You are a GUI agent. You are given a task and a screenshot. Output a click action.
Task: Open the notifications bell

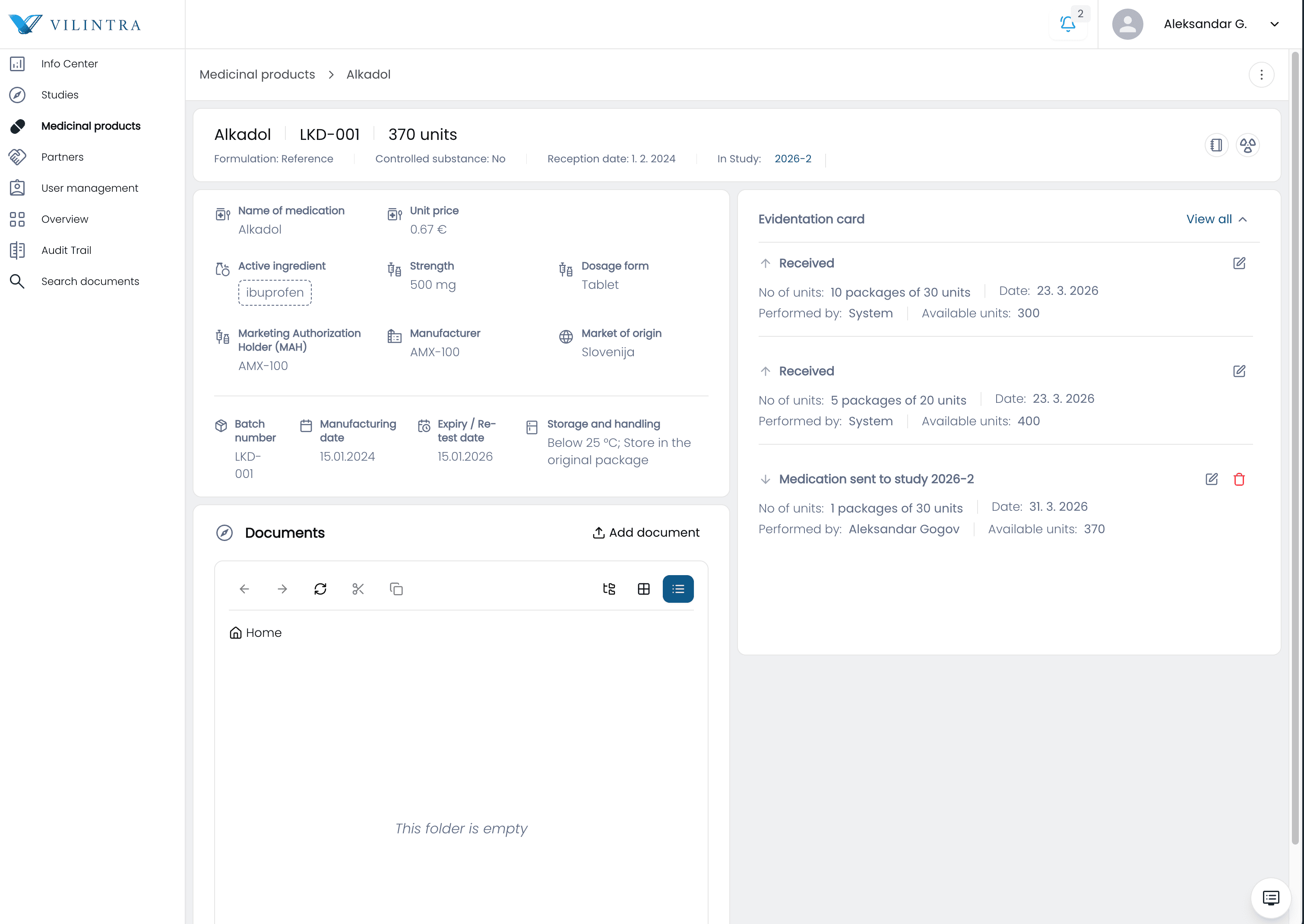click(x=1068, y=24)
